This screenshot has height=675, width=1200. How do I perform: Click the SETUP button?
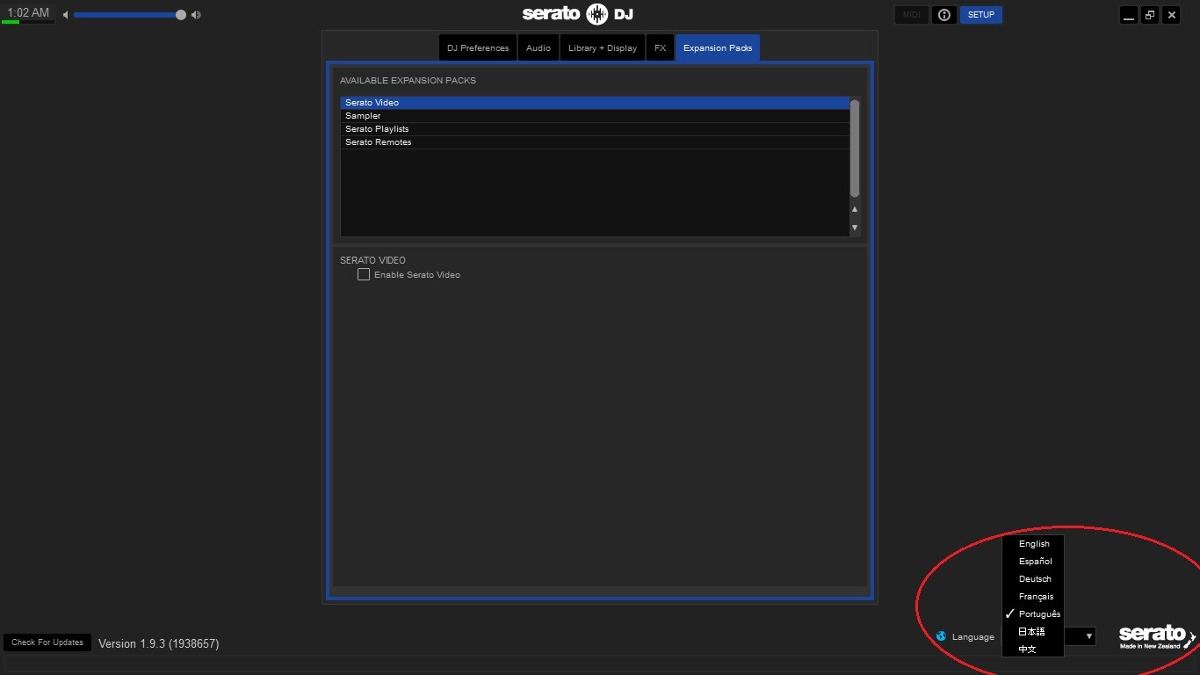point(981,15)
